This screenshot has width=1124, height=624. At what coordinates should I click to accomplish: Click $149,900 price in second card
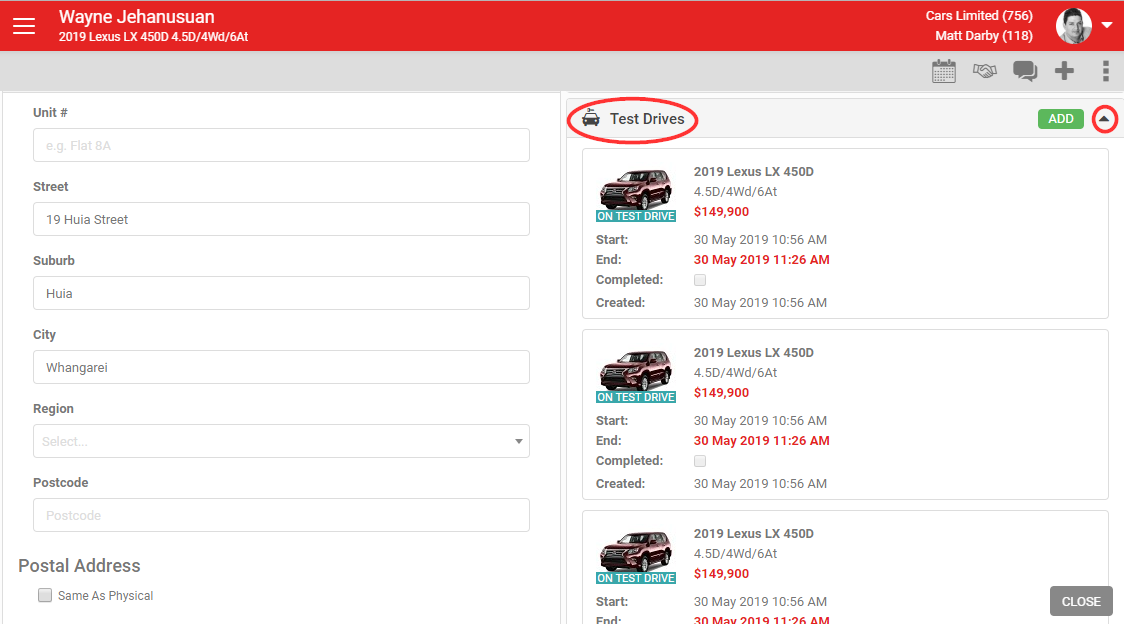point(721,392)
